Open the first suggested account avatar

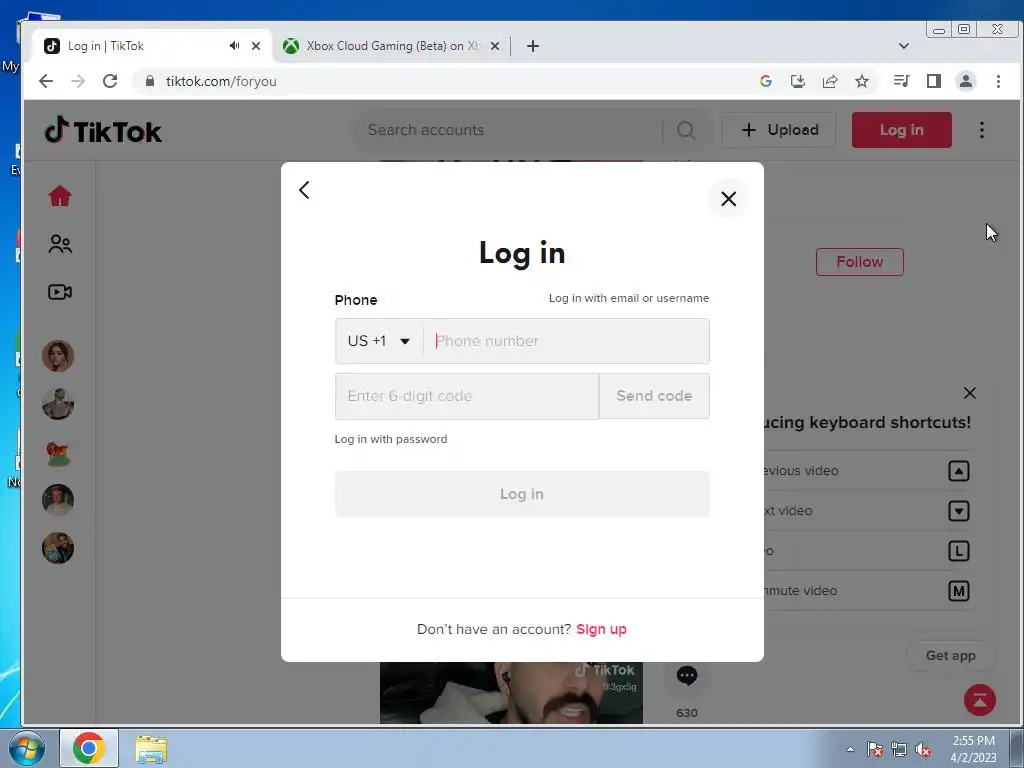(x=58, y=356)
